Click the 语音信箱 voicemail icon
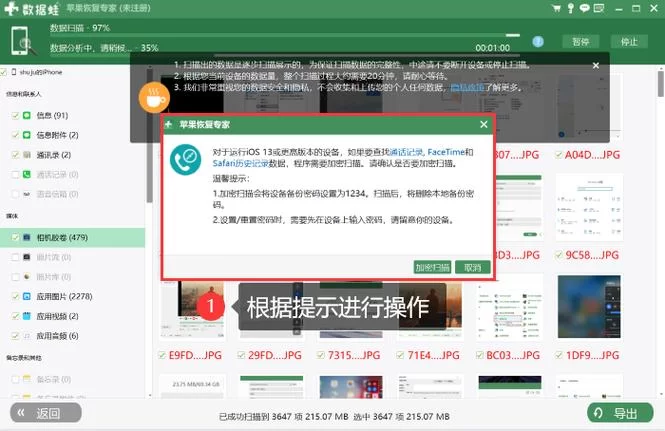The width and height of the screenshot is (665, 431). pyautogui.click(x=27, y=194)
